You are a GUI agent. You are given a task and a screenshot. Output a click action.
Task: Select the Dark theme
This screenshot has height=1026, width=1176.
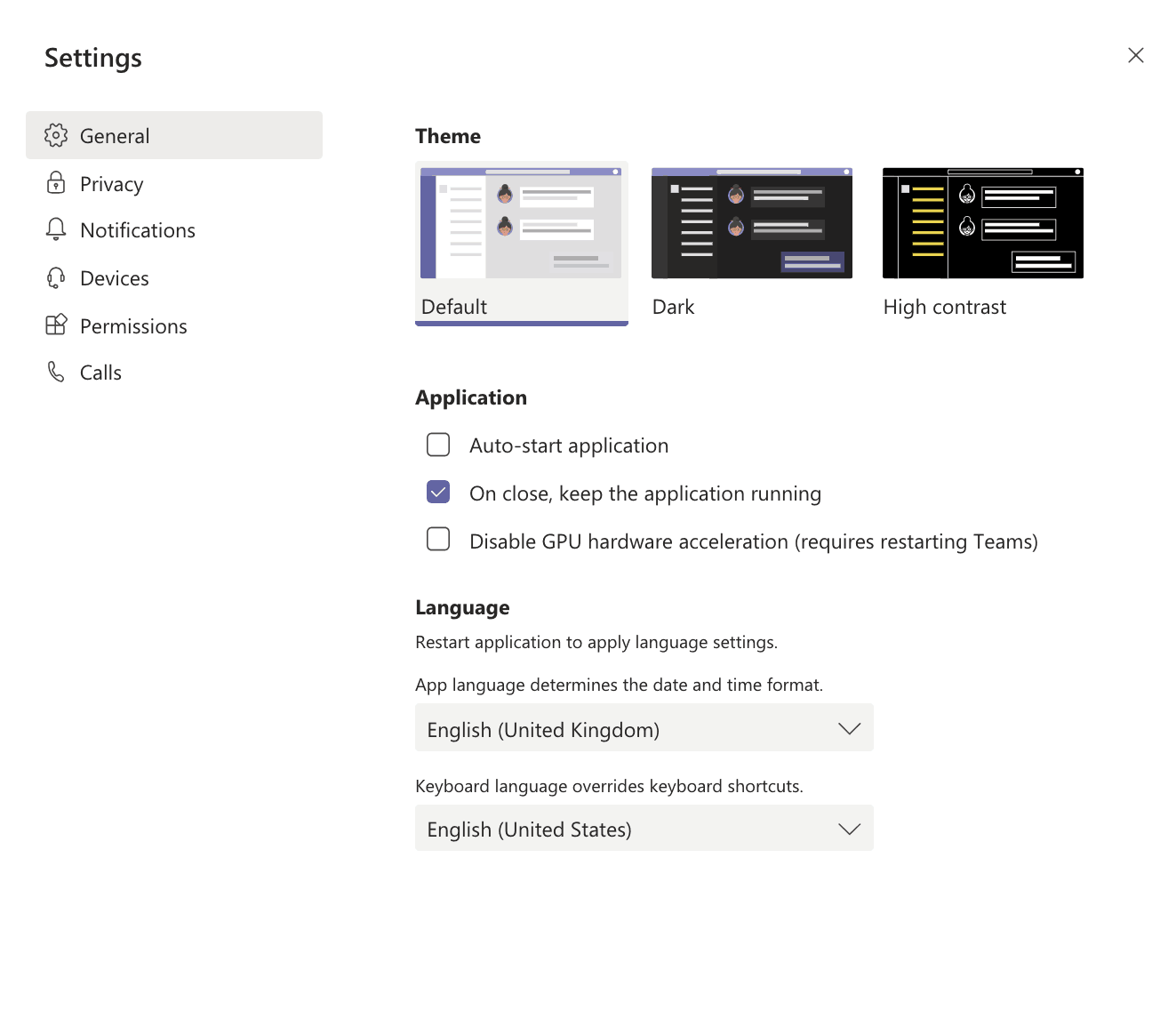point(751,222)
